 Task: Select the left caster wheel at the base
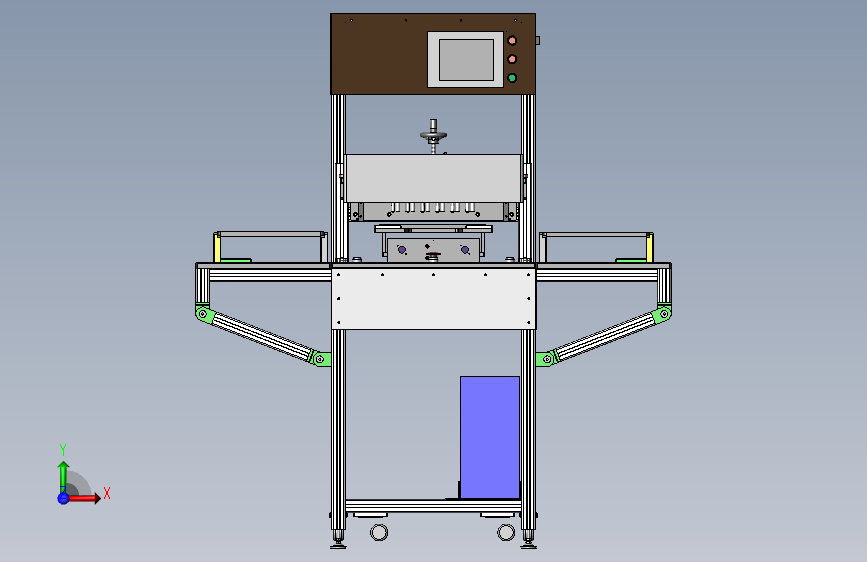379,533
